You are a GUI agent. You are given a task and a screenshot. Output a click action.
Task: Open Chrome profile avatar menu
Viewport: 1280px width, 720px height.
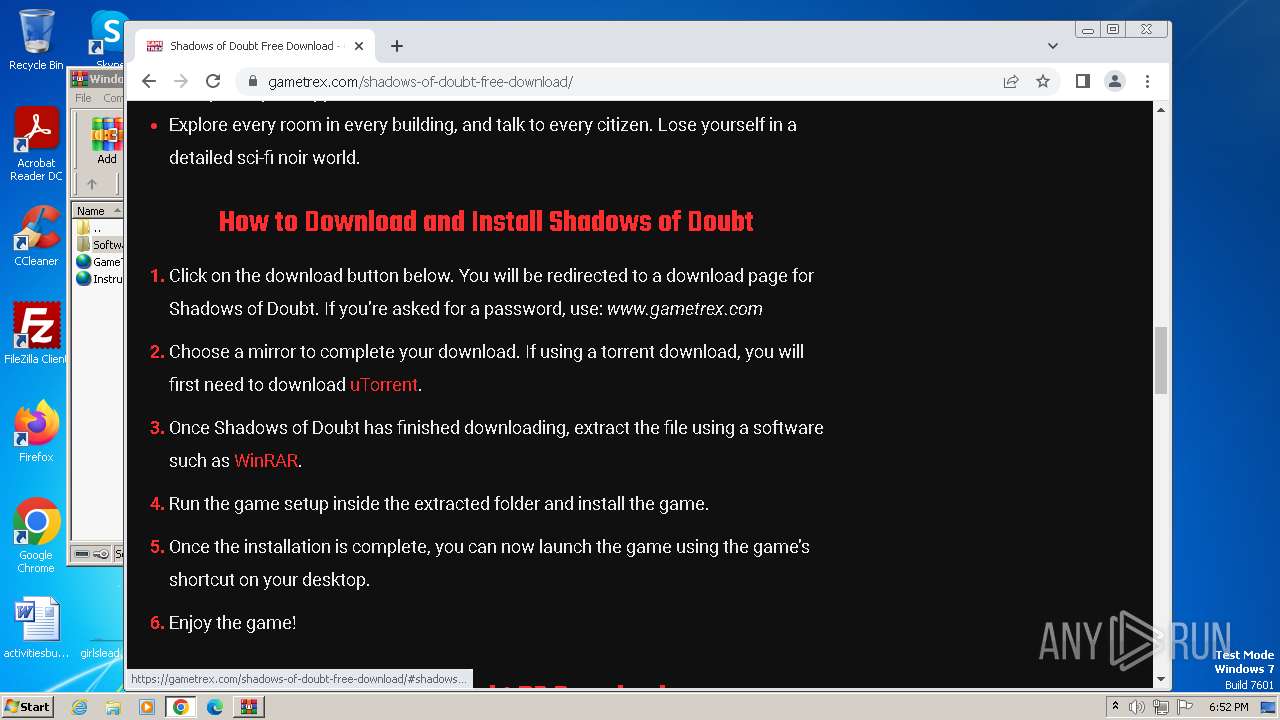coord(1115,81)
